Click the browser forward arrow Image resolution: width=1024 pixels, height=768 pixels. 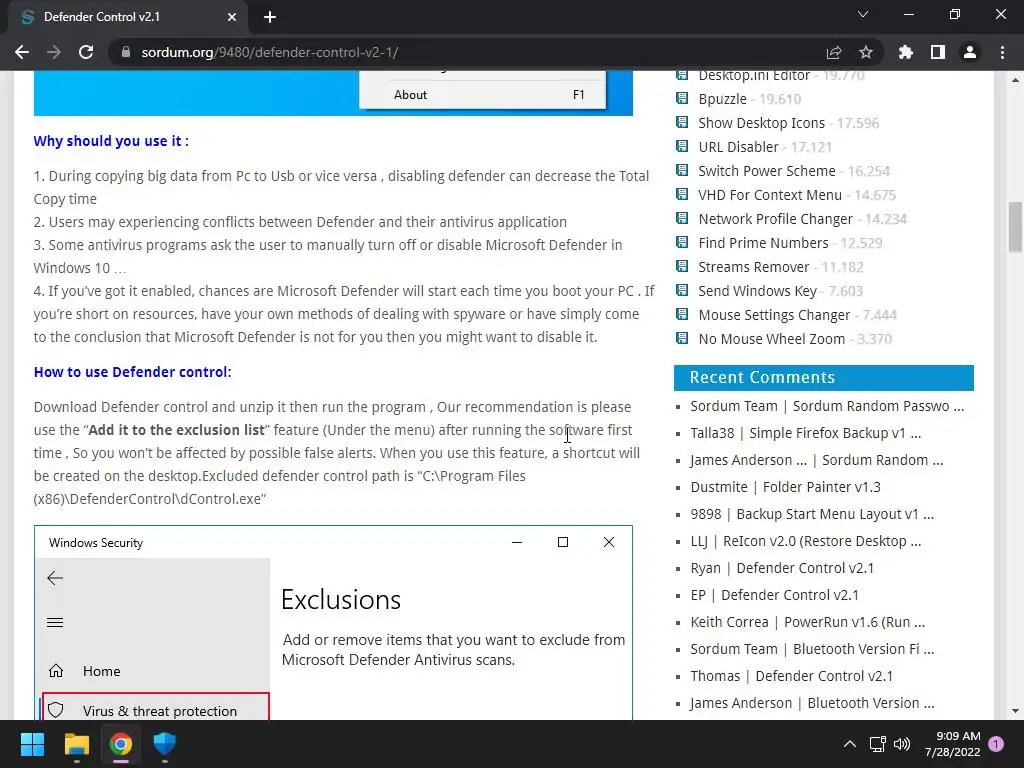pyautogui.click(x=54, y=52)
